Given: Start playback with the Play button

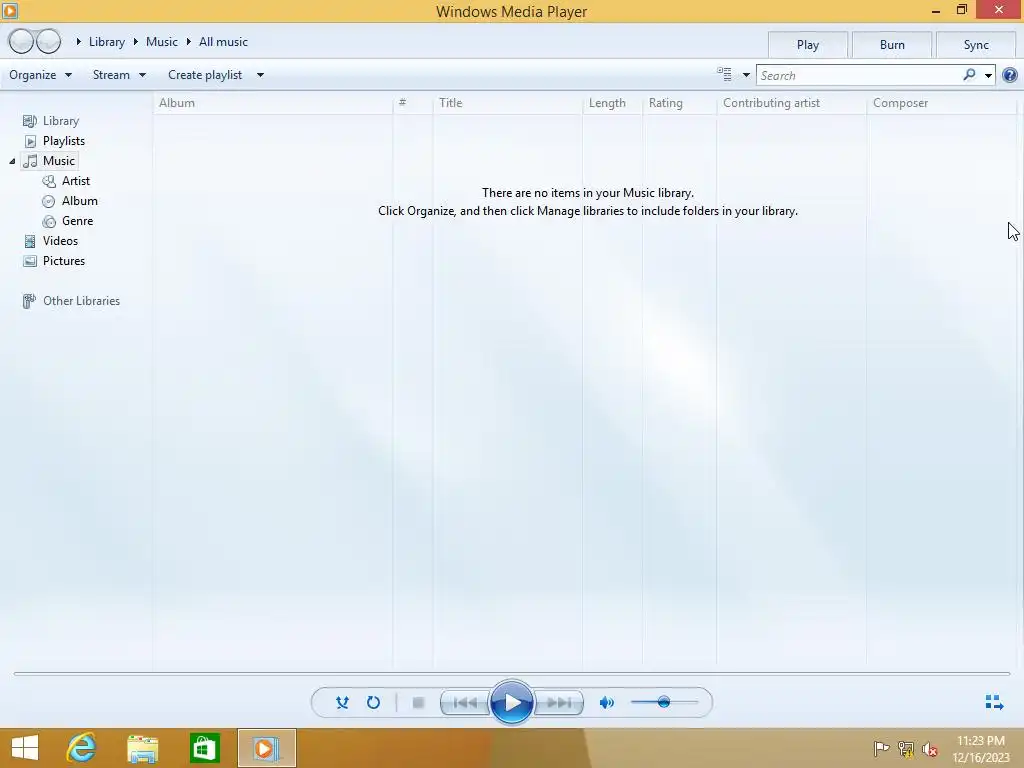Looking at the screenshot, I should (511, 703).
